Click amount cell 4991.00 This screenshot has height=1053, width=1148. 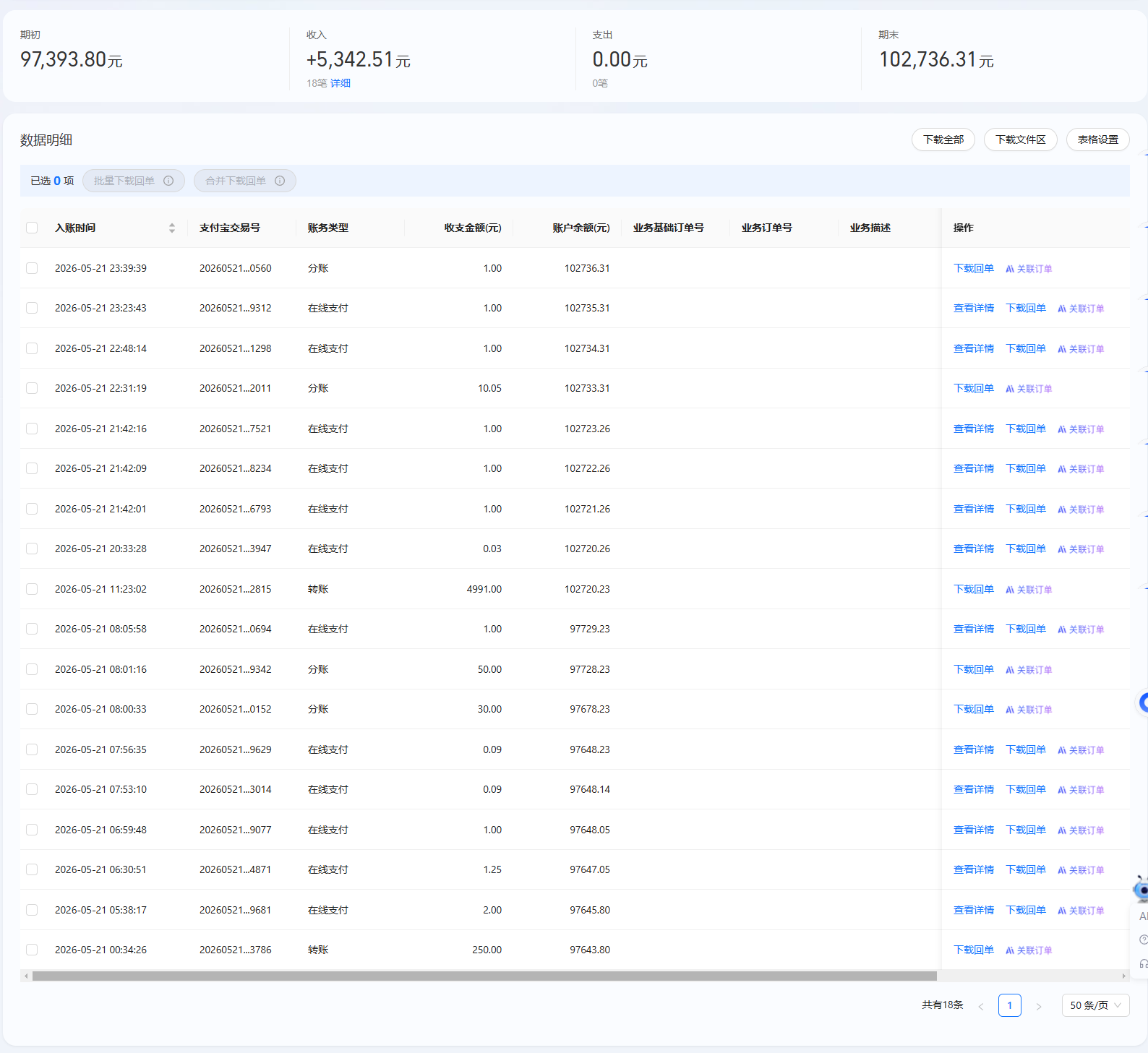pyautogui.click(x=484, y=589)
